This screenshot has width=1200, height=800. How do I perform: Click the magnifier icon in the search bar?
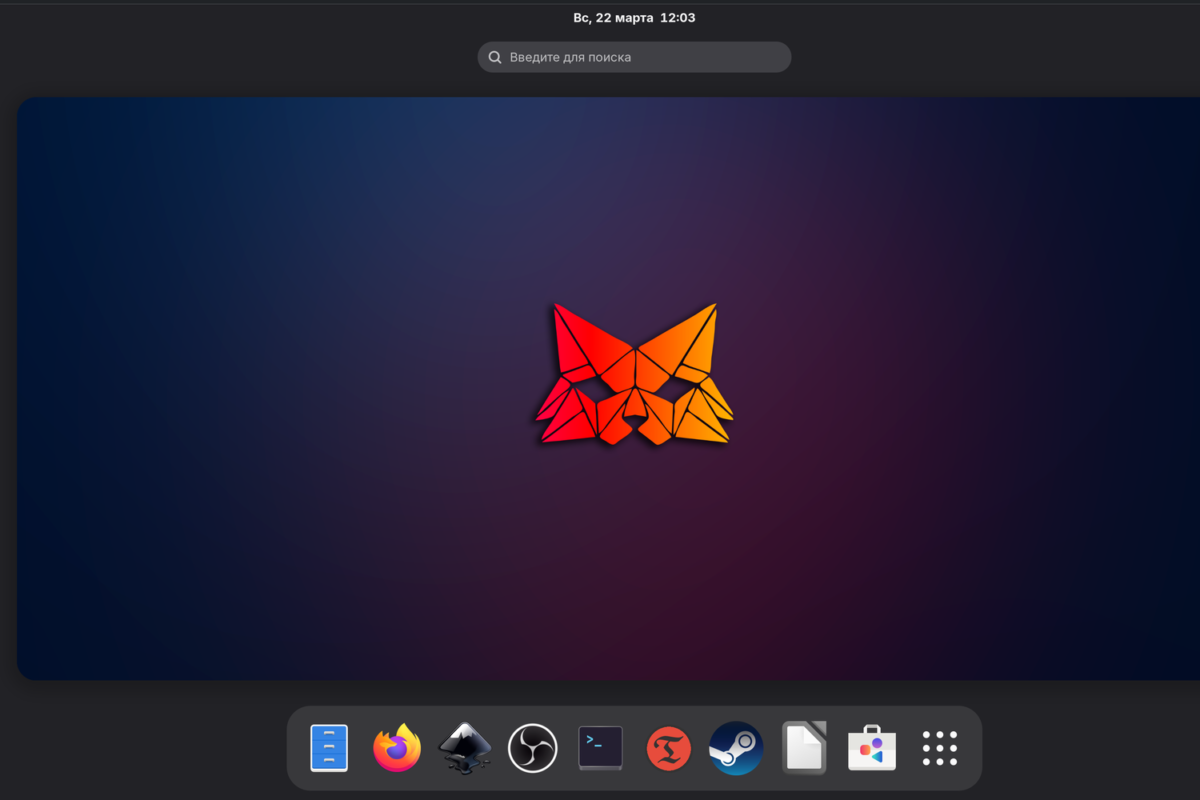click(x=494, y=57)
